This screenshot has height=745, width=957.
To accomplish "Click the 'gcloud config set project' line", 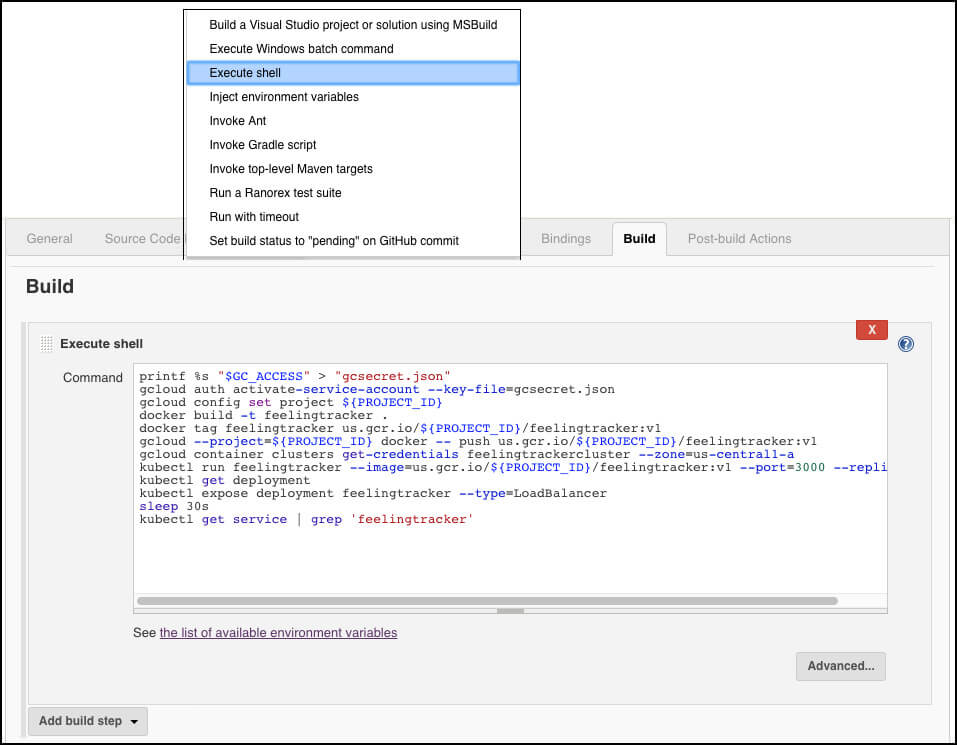I will pyautogui.click(x=291, y=403).
